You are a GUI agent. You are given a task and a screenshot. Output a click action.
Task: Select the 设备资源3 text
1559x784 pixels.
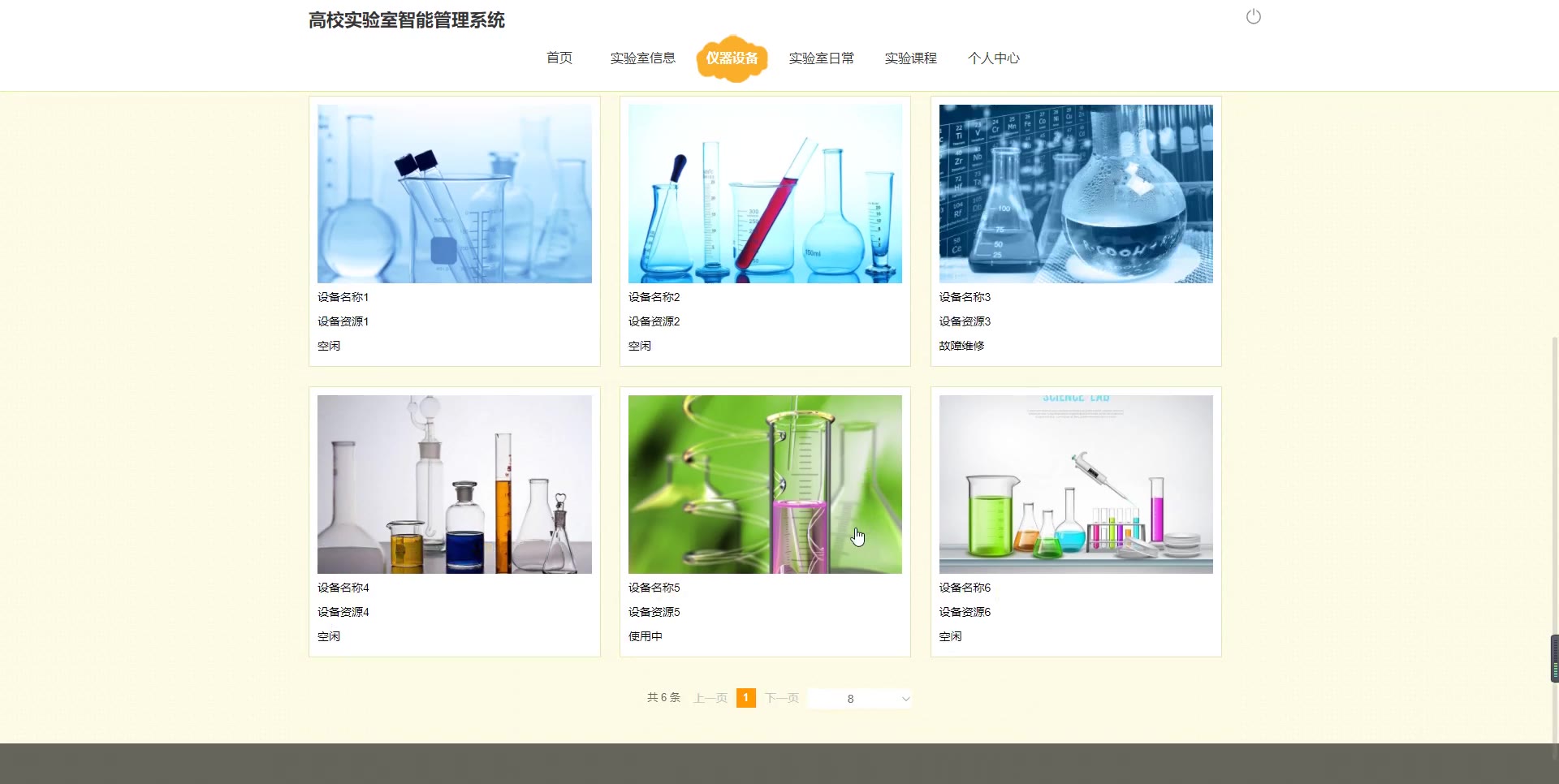(965, 321)
